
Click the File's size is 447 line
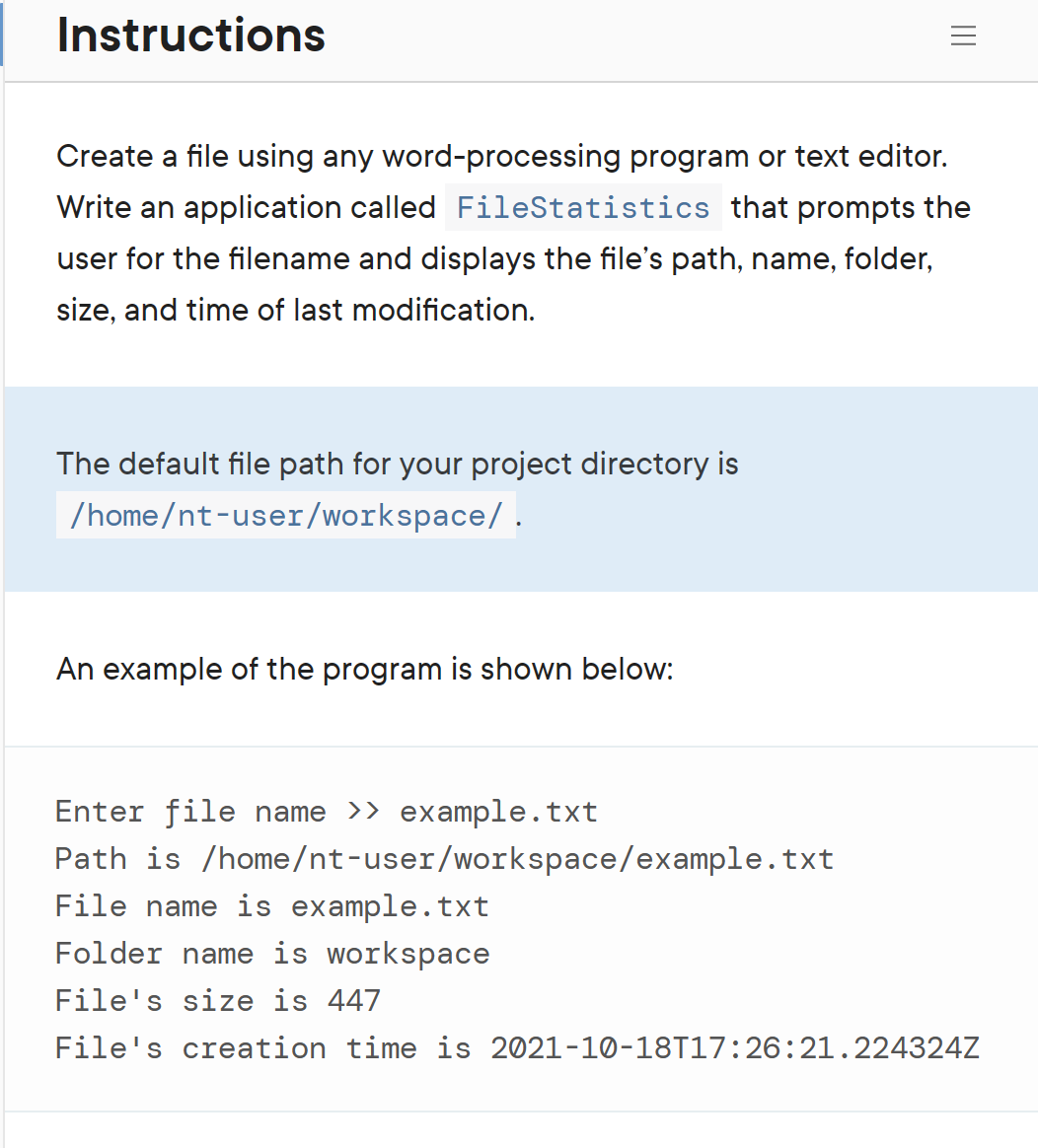(x=217, y=1000)
